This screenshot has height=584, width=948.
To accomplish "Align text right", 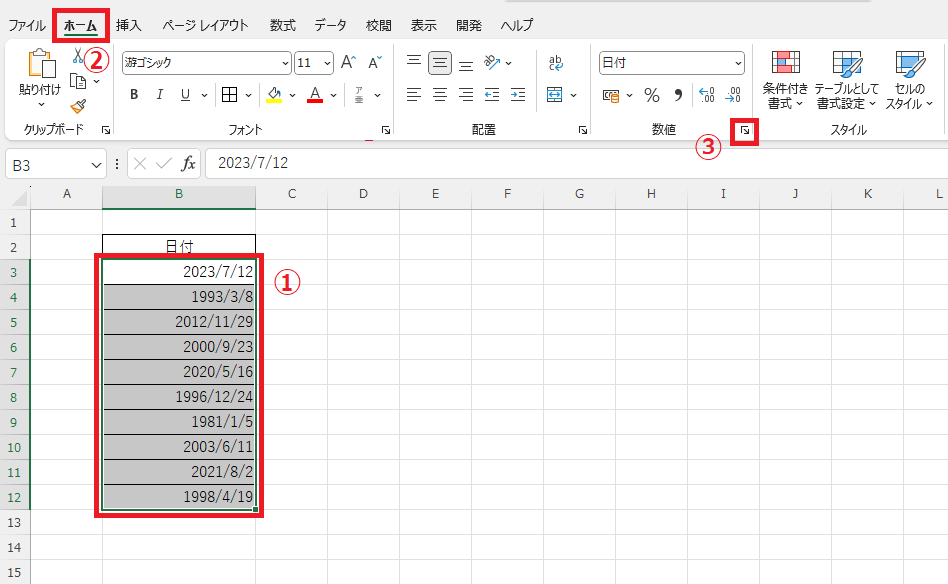I will pos(466,95).
